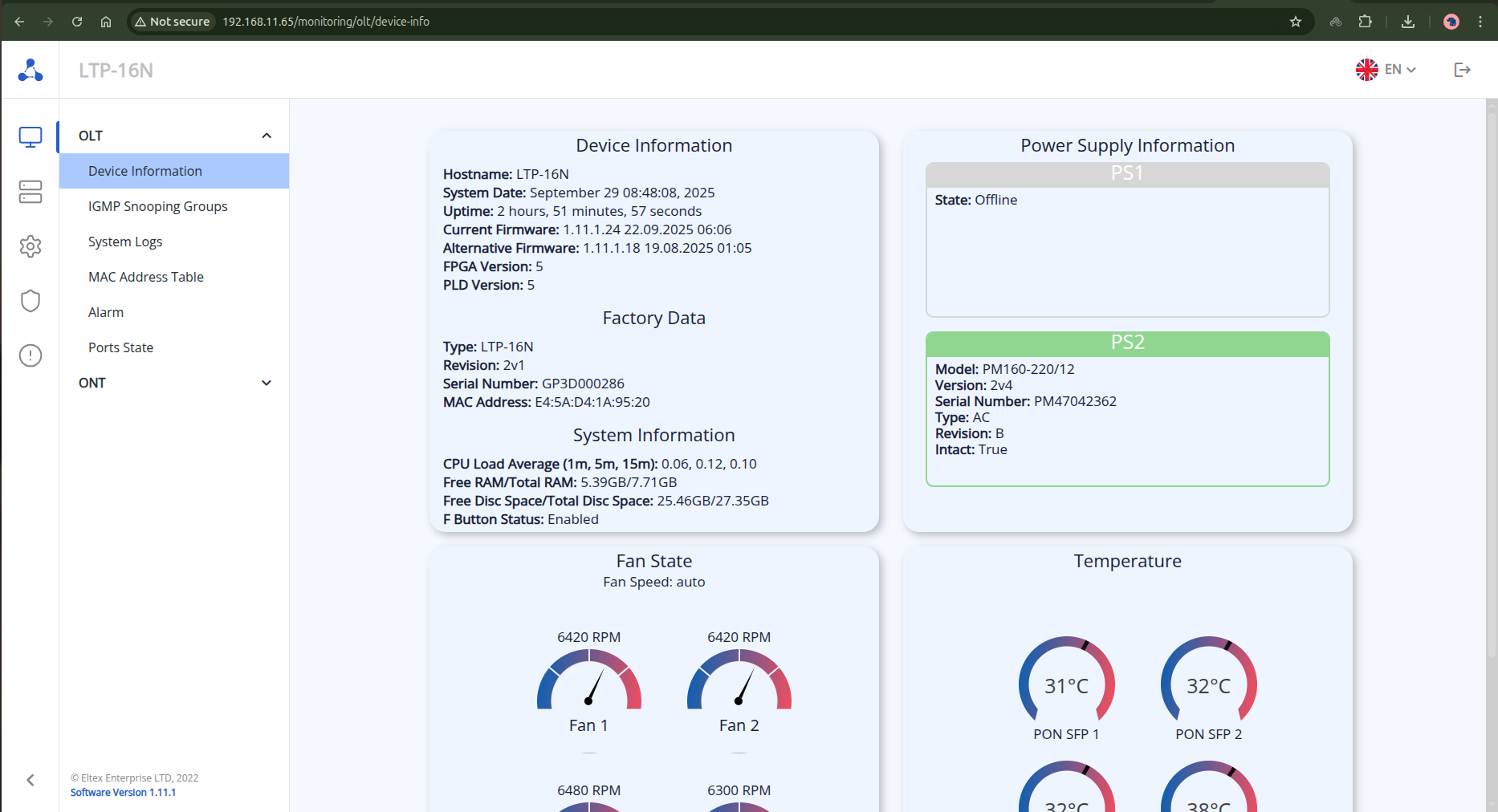Click the Eltex logo icon

coord(31,71)
